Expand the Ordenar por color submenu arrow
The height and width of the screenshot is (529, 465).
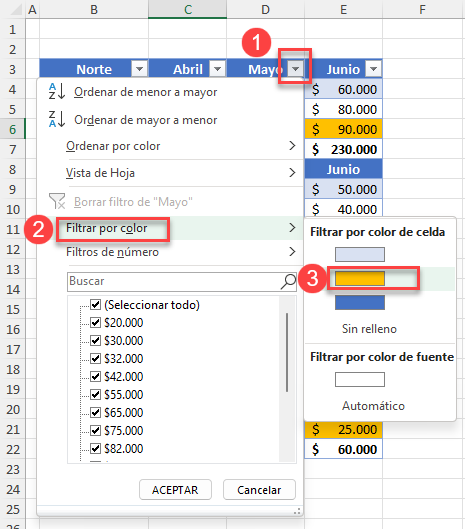[292, 146]
